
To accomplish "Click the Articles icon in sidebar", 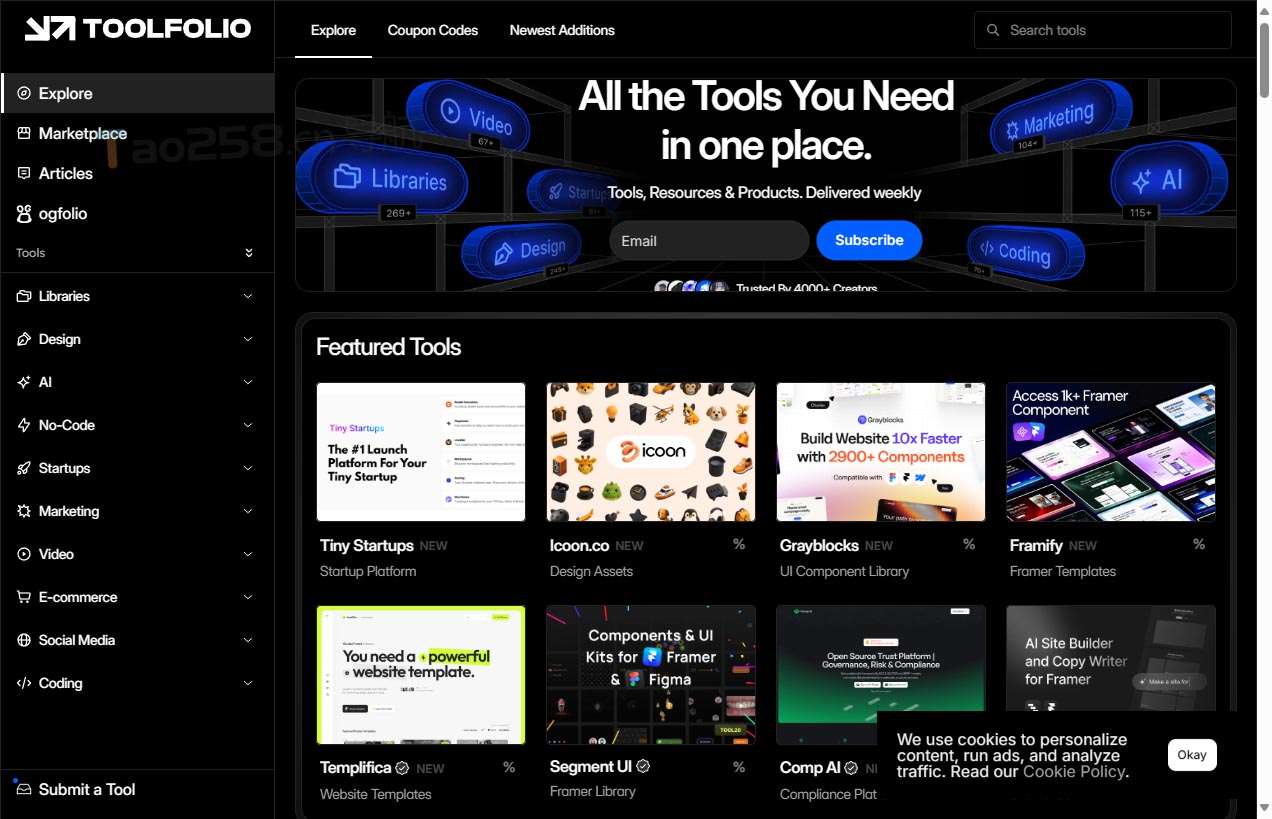I will 24,173.
